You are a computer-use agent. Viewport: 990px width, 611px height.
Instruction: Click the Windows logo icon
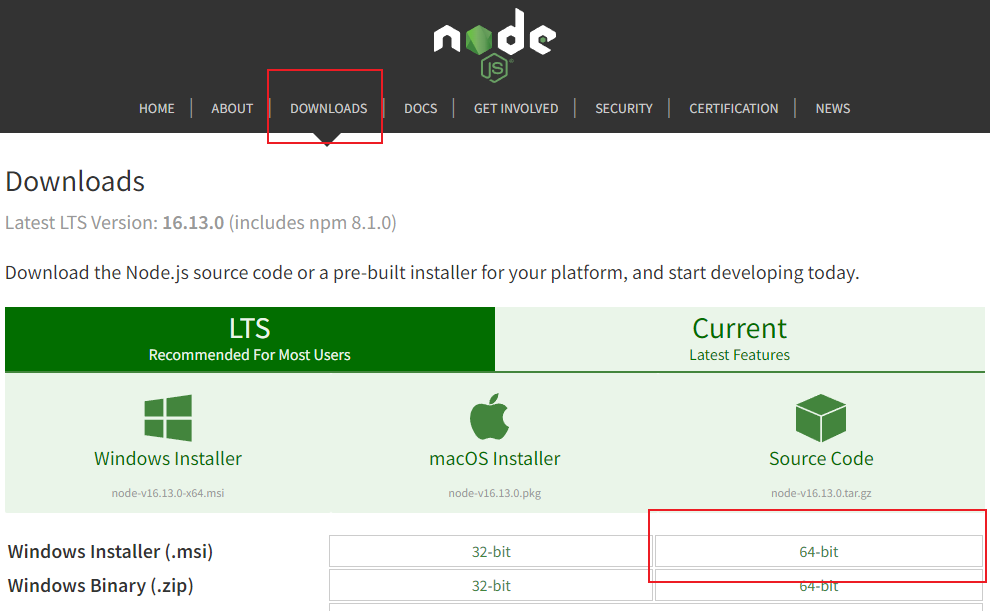tap(168, 418)
